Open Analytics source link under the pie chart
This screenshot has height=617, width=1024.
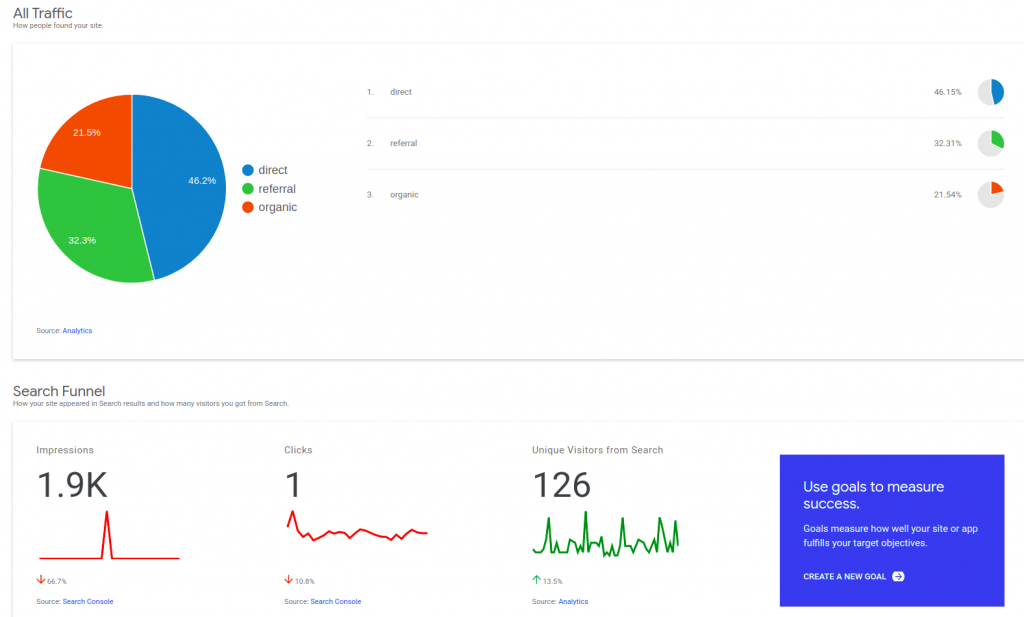coord(77,330)
